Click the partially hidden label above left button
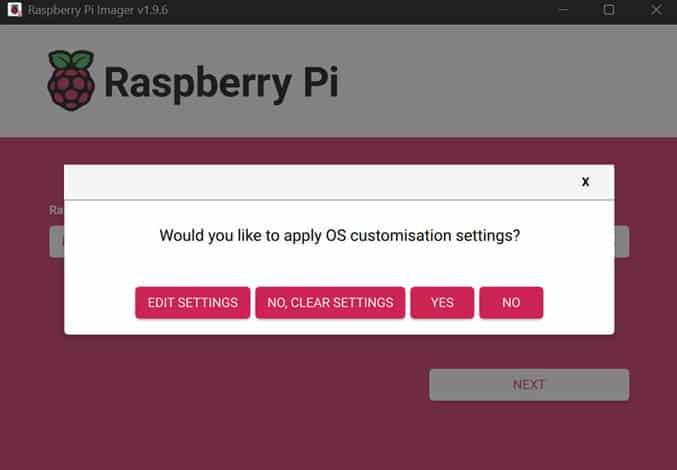This screenshot has width=677, height=470. pos(55,211)
